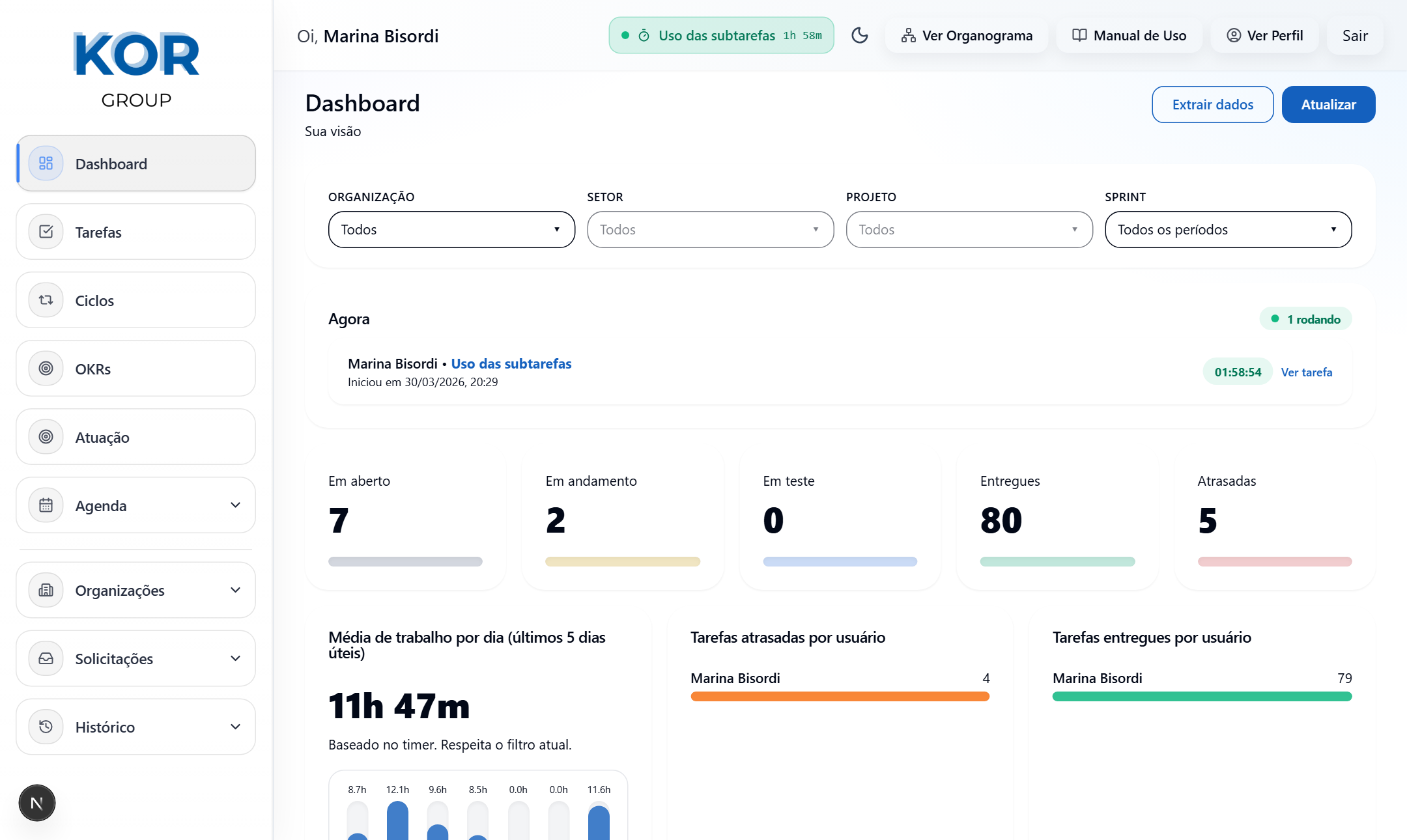Click the Atuação icon in sidebar
The width and height of the screenshot is (1407, 840).
pos(46,437)
